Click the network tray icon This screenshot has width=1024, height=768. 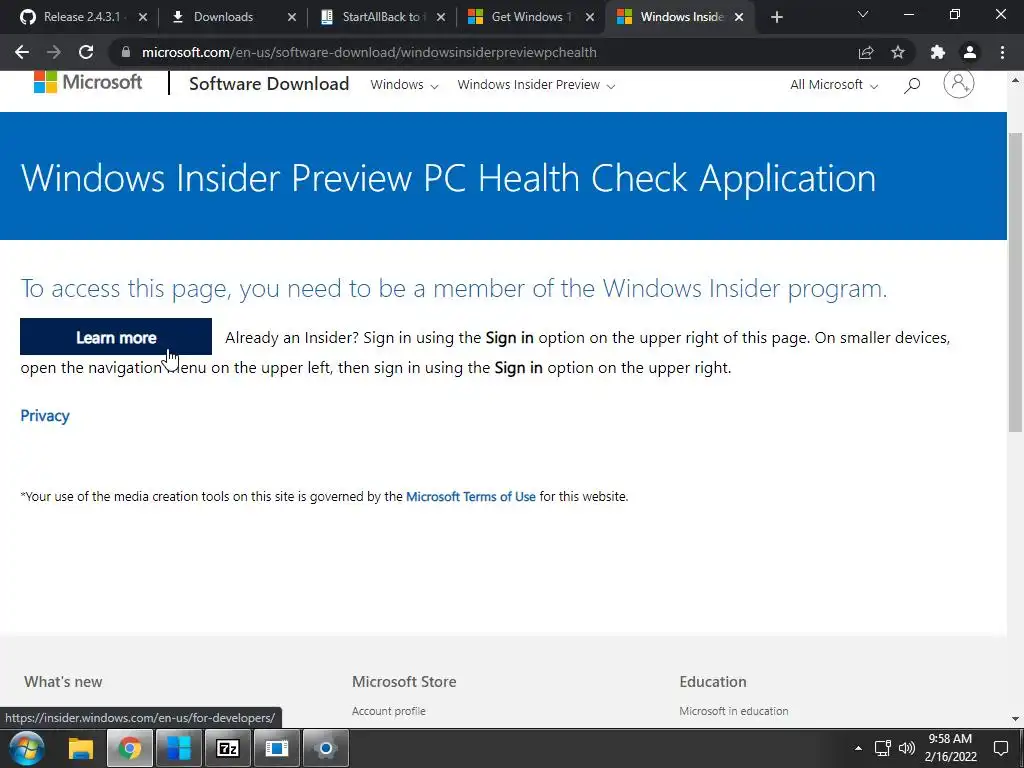point(883,748)
